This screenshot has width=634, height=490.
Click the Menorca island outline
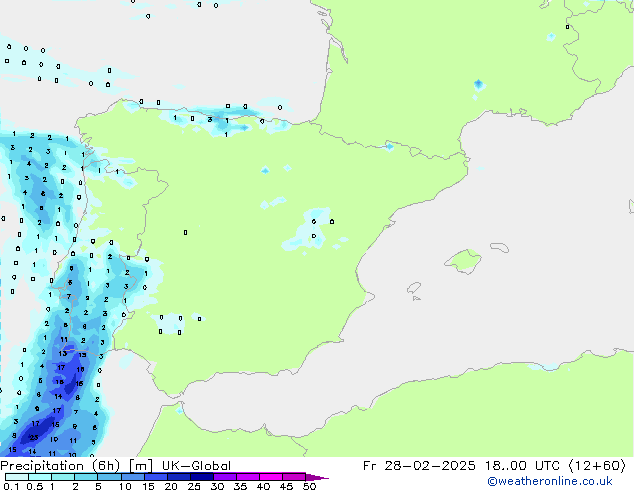[499, 247]
